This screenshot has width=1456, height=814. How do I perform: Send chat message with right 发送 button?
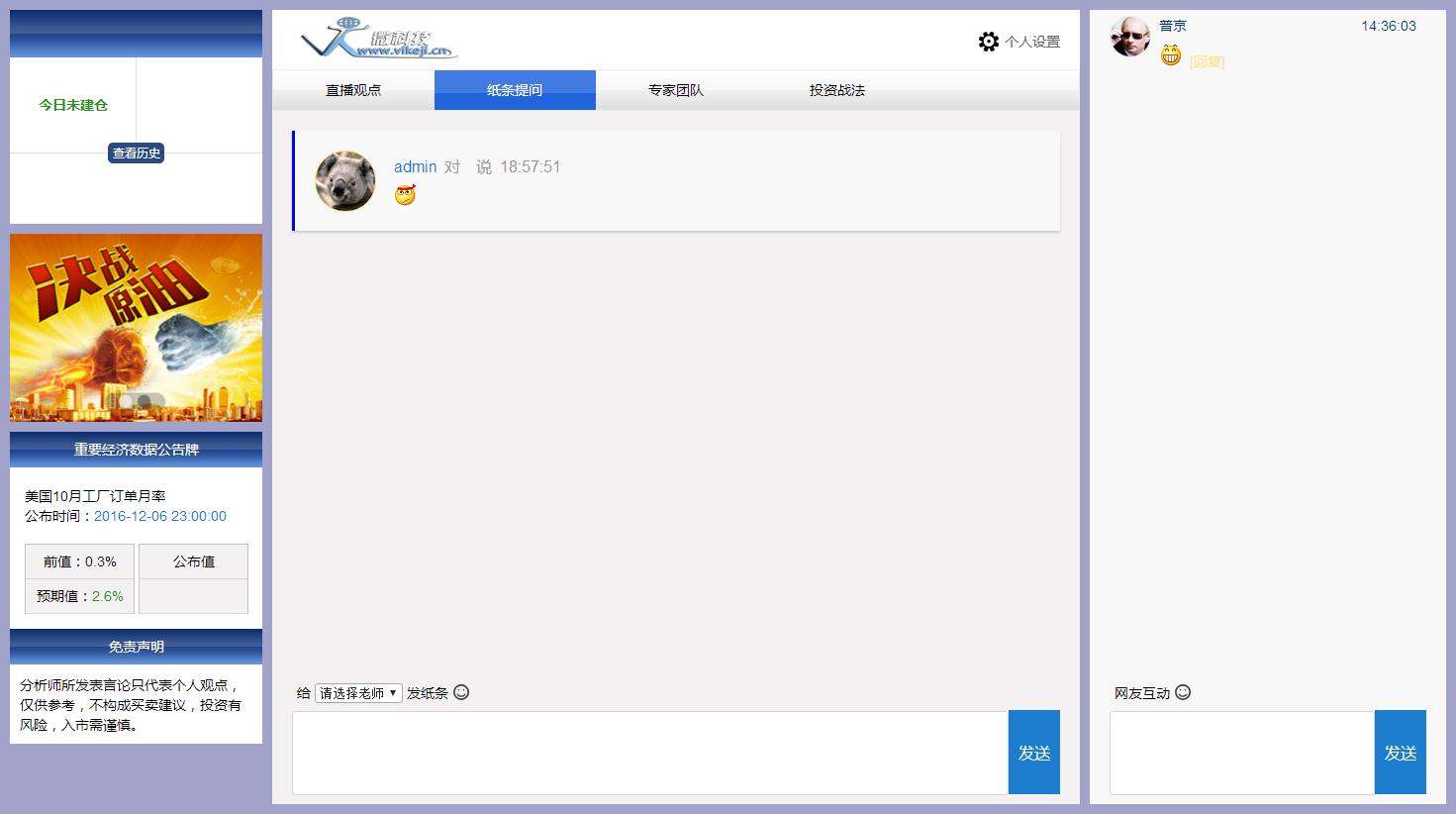(x=1401, y=753)
